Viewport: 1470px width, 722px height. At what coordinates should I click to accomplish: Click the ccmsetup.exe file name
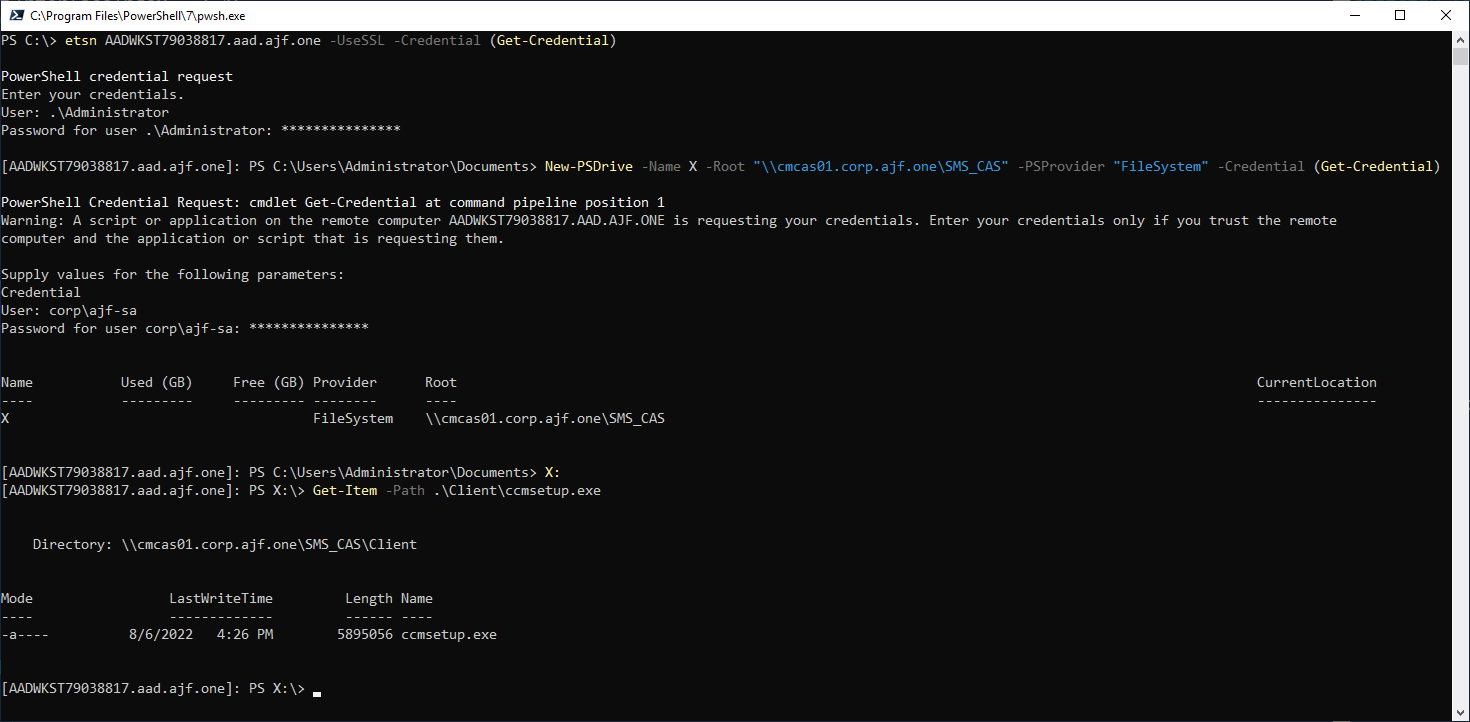pos(448,633)
